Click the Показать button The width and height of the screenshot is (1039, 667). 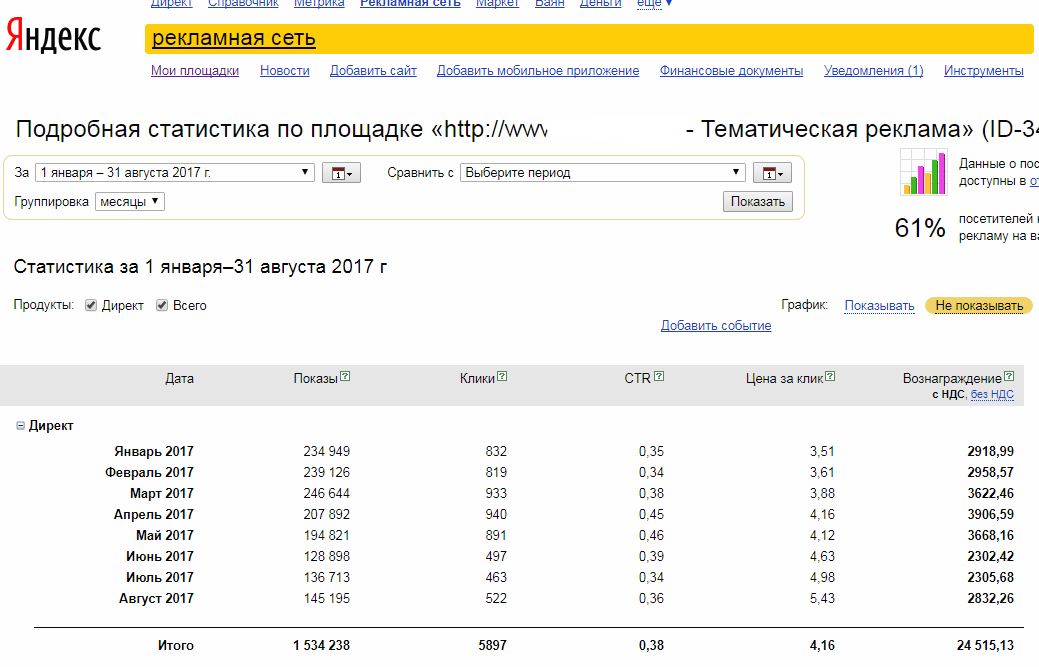tap(757, 201)
